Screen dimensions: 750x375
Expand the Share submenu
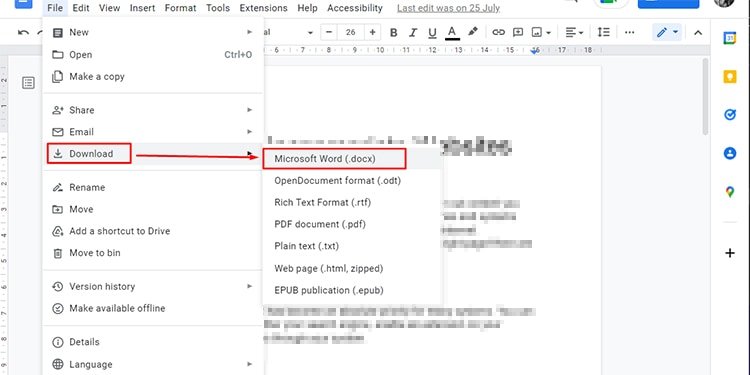[153, 110]
